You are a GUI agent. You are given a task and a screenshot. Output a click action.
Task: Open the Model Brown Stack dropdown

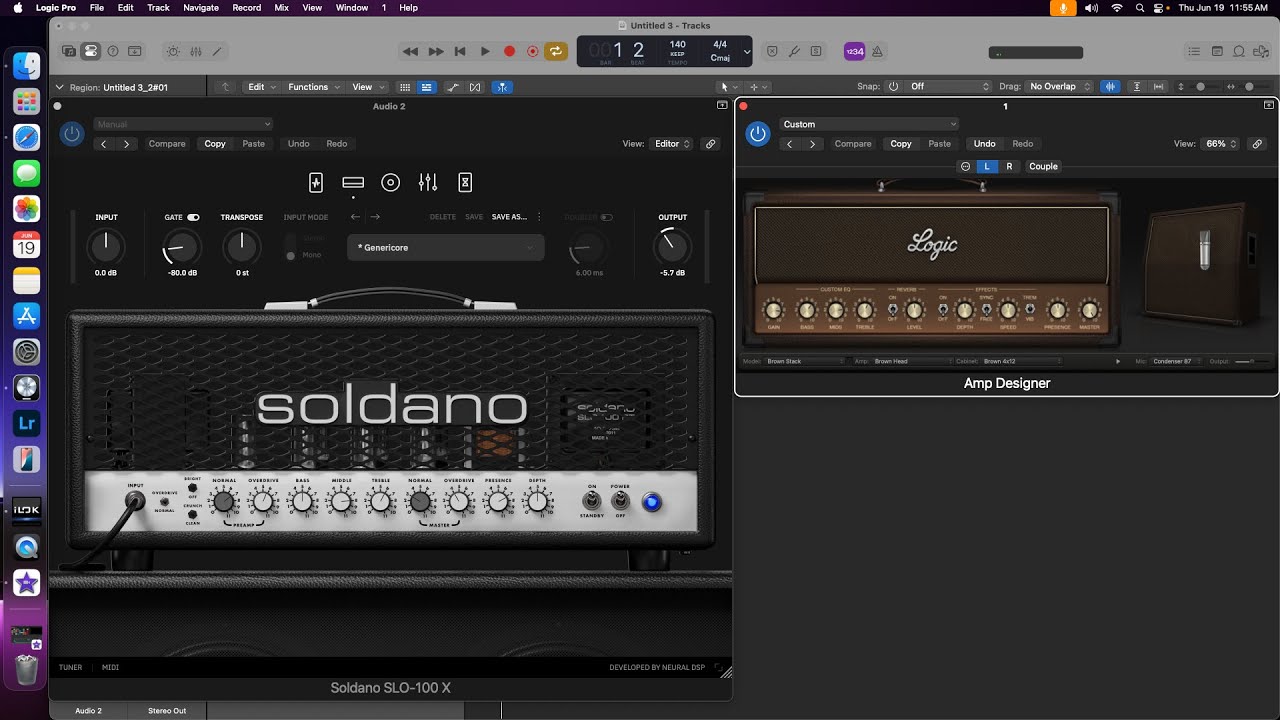point(805,361)
